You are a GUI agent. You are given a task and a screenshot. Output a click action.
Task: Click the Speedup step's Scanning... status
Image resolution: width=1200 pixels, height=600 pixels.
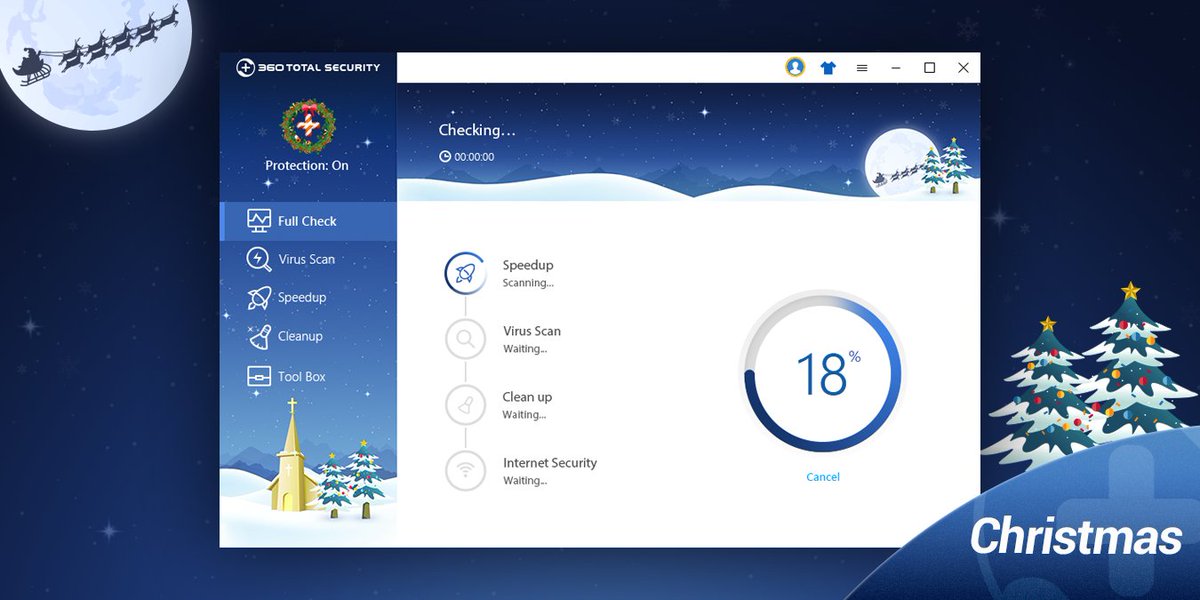tap(528, 283)
